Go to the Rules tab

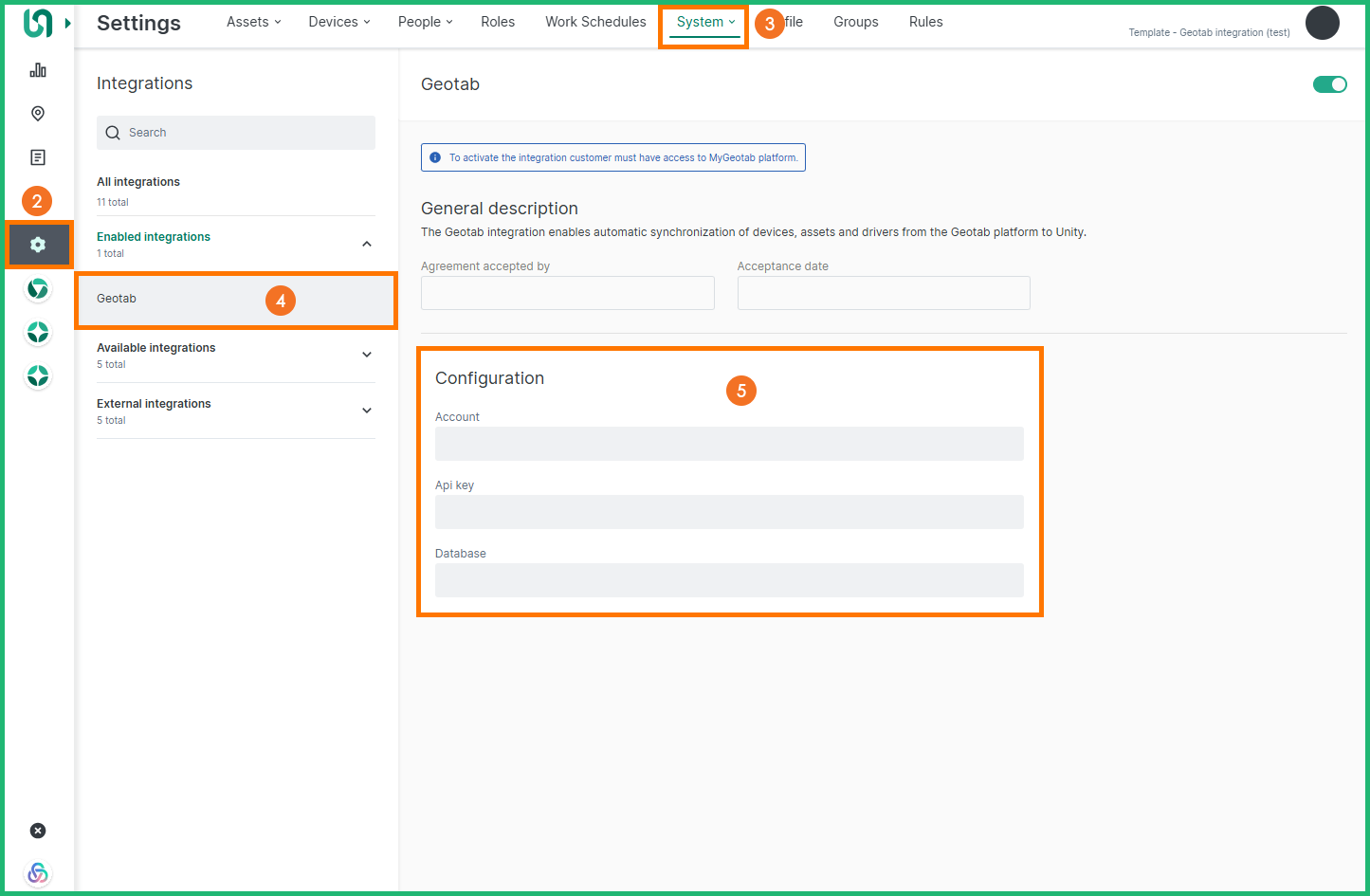click(925, 22)
